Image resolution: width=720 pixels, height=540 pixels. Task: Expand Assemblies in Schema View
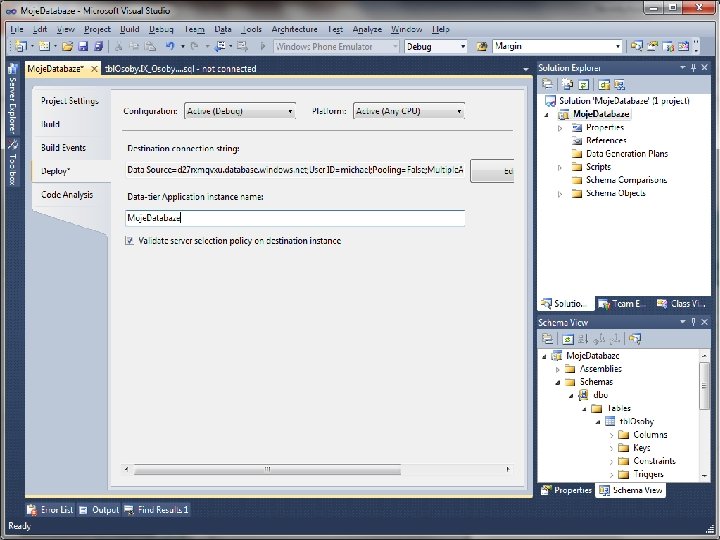coord(557,369)
